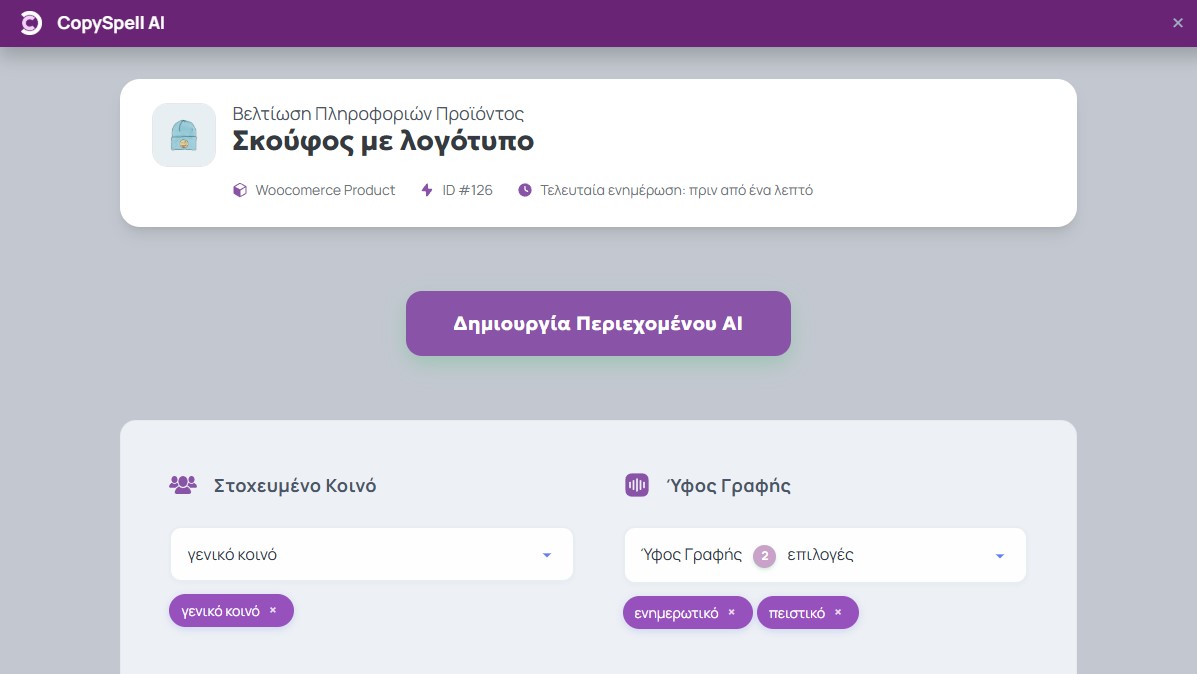Click the arrow on the writing tone dropdown
Image resolution: width=1197 pixels, height=674 pixels.
pos(999,556)
